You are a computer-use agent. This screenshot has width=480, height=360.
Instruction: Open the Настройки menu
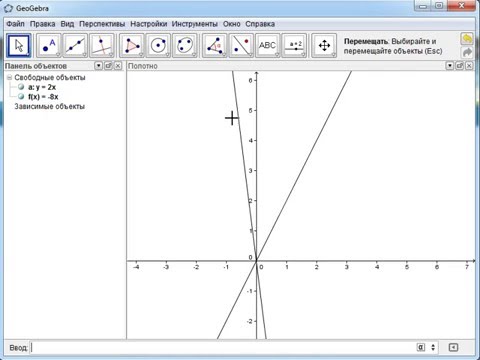149,24
